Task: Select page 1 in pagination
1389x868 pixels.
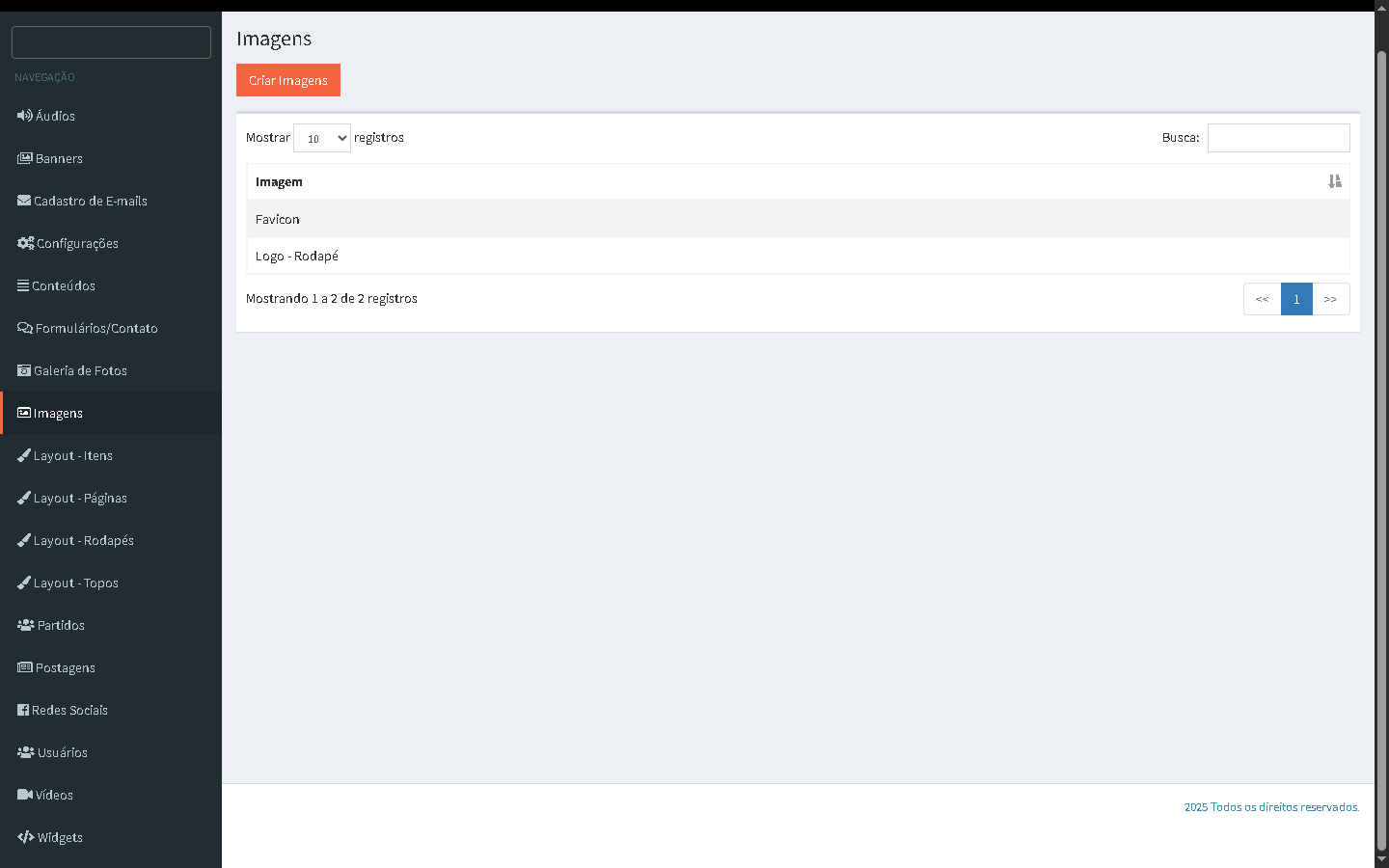Action: [1296, 299]
